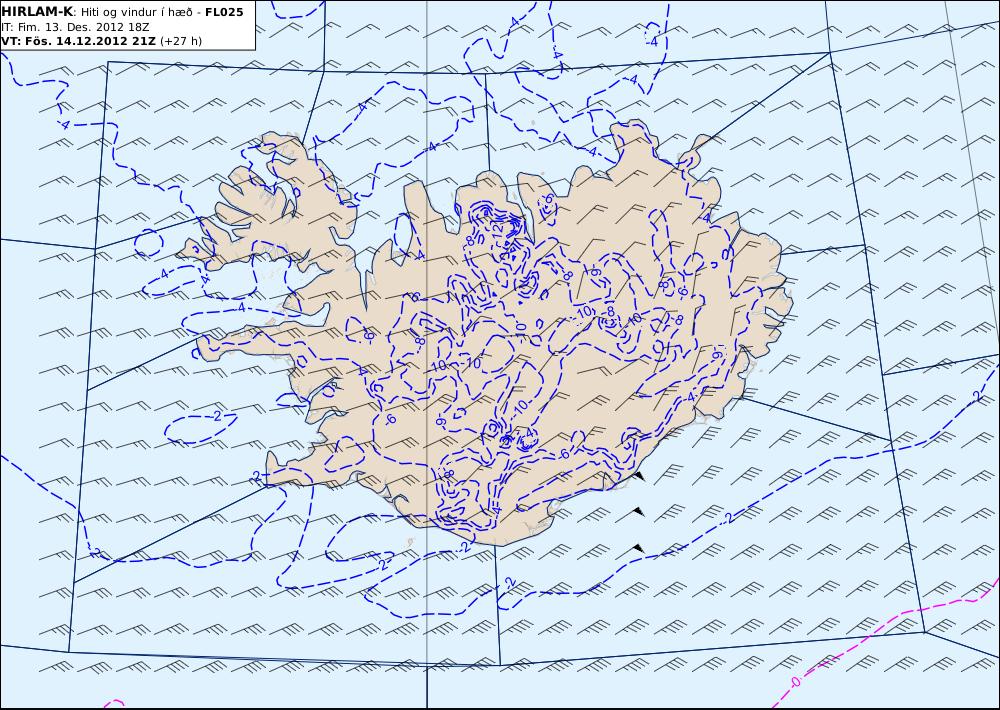Image resolution: width=1000 pixels, height=710 pixels.
Task: Select the "VT: Fös. 14.12.2012 21Z" valid time
Action: [78, 41]
